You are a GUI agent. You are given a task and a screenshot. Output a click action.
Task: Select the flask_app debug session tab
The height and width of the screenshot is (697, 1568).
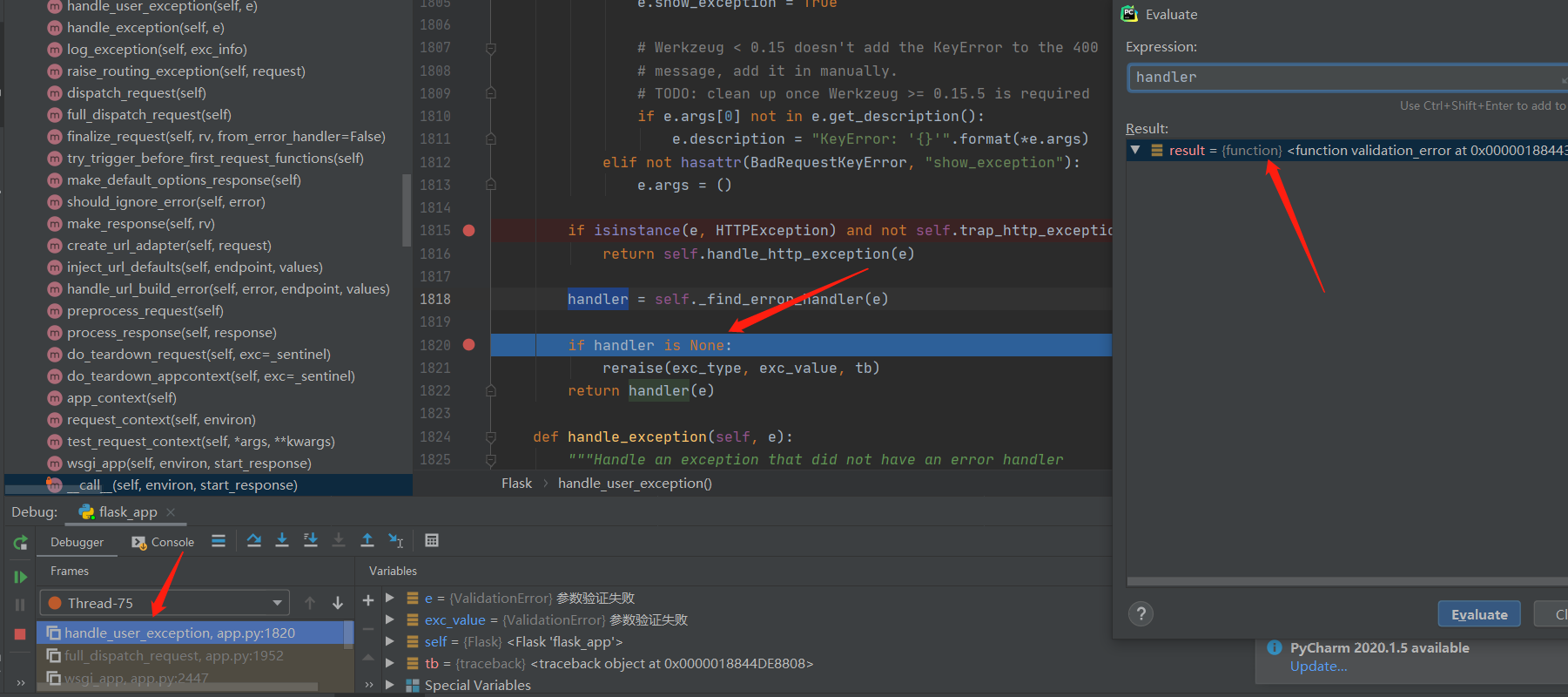(127, 512)
